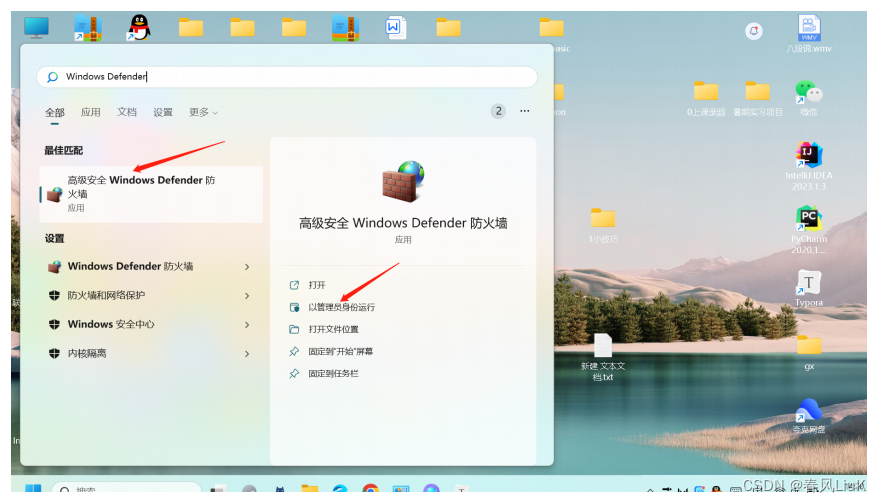Launch the 微信 WeChat shortcut
Image resolution: width=882 pixels, height=502 pixels.
pyautogui.click(x=809, y=98)
